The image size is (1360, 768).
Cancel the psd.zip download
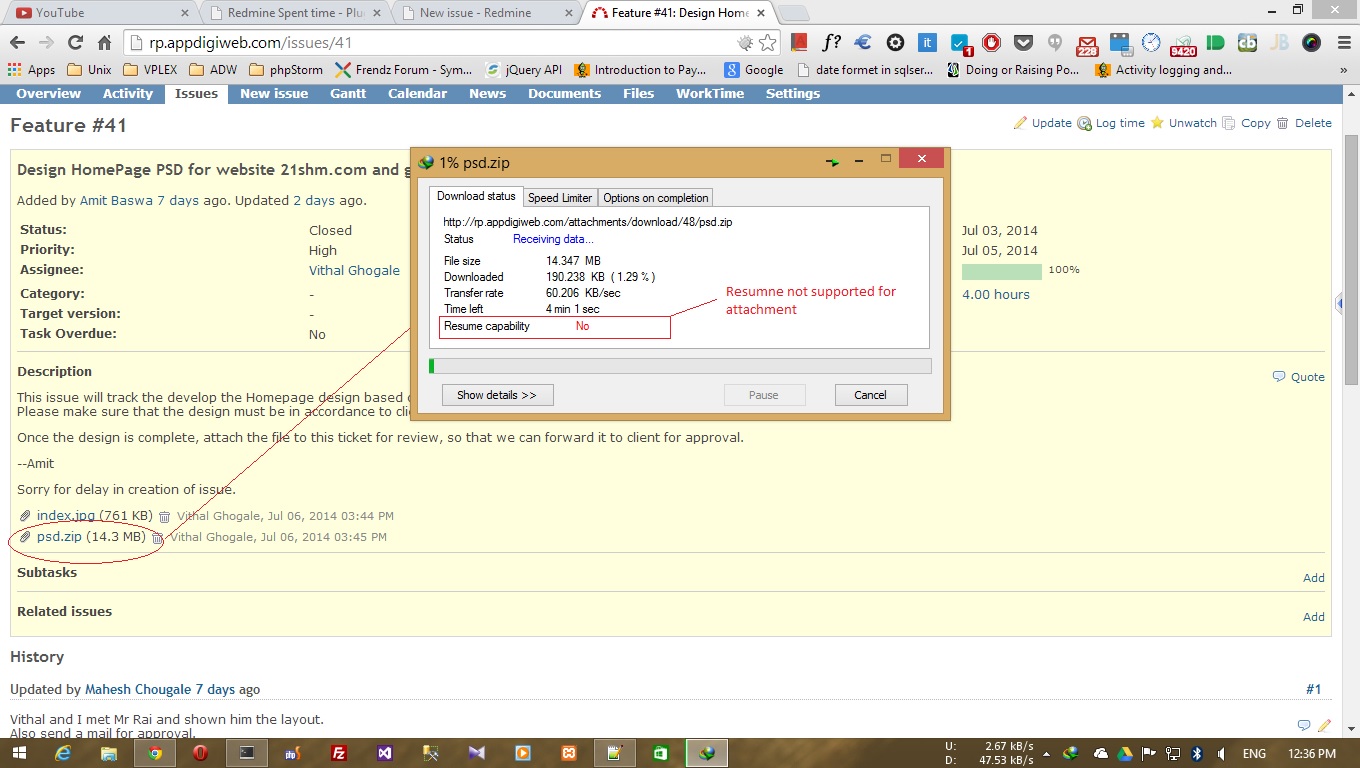coord(870,395)
